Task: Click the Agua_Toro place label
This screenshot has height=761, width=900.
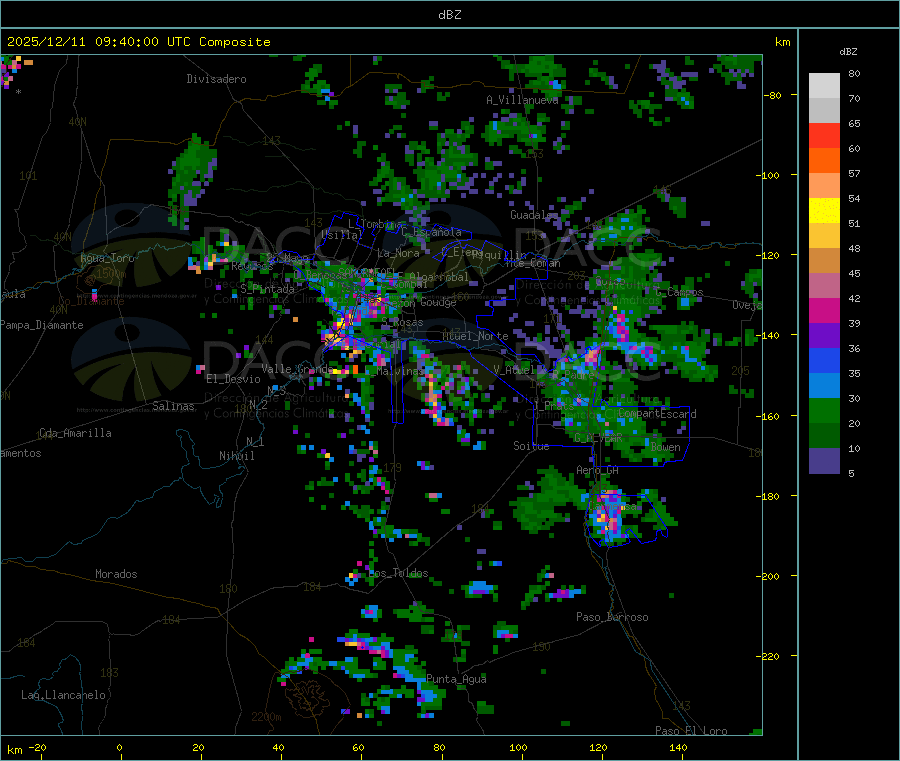Action: click(x=107, y=258)
